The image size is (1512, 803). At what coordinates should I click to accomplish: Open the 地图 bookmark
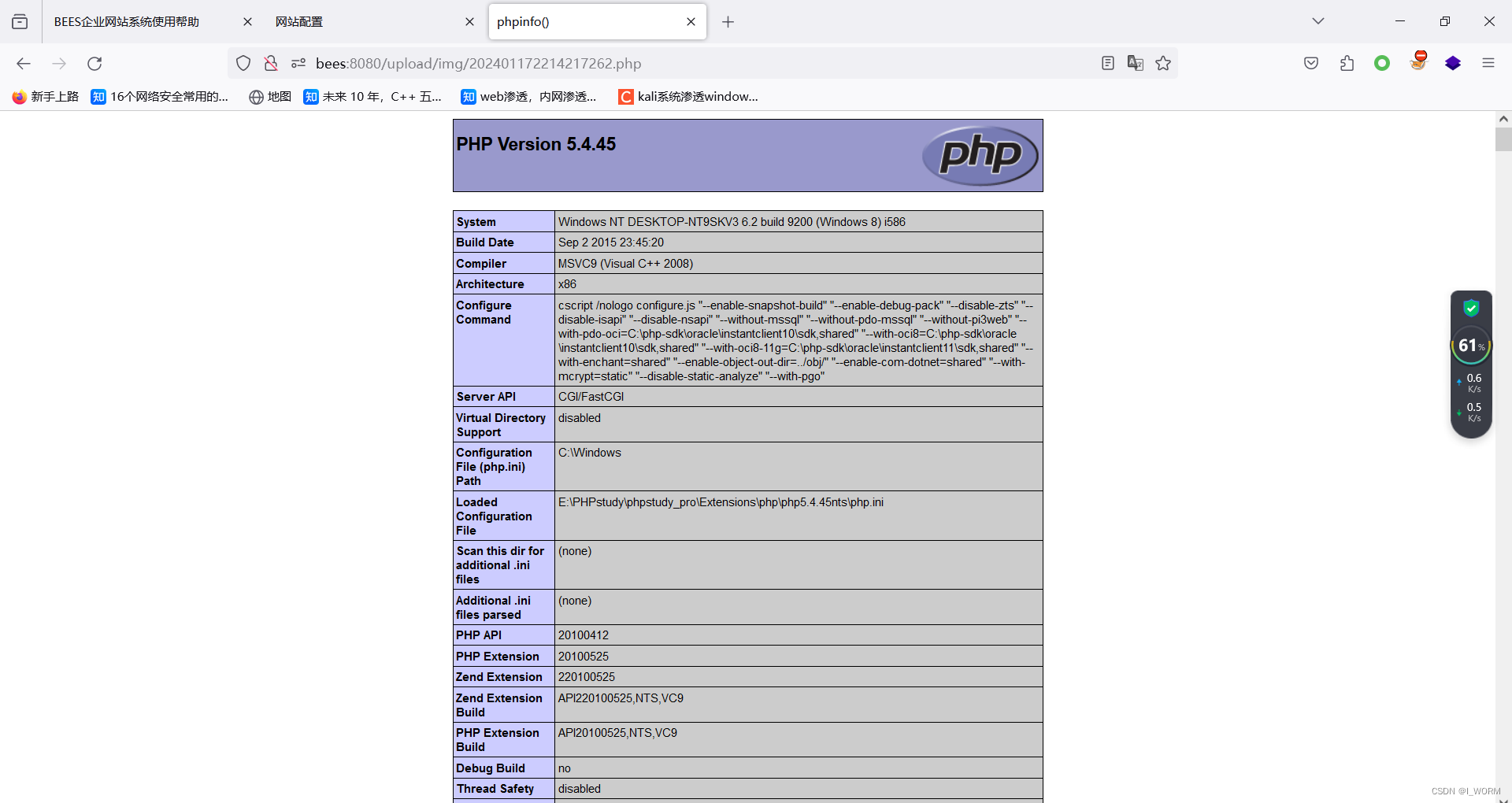[x=270, y=97]
